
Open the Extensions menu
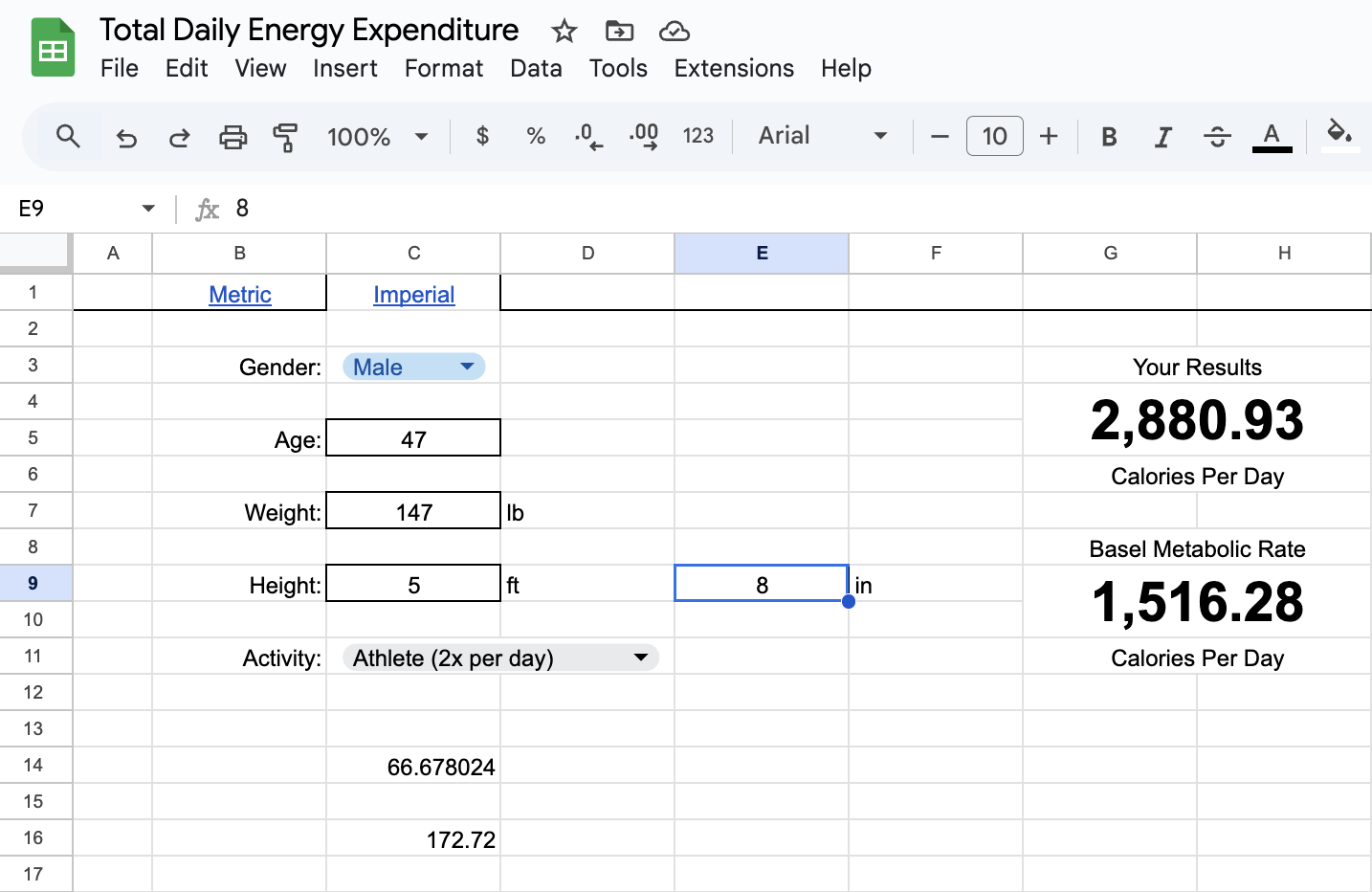click(734, 68)
